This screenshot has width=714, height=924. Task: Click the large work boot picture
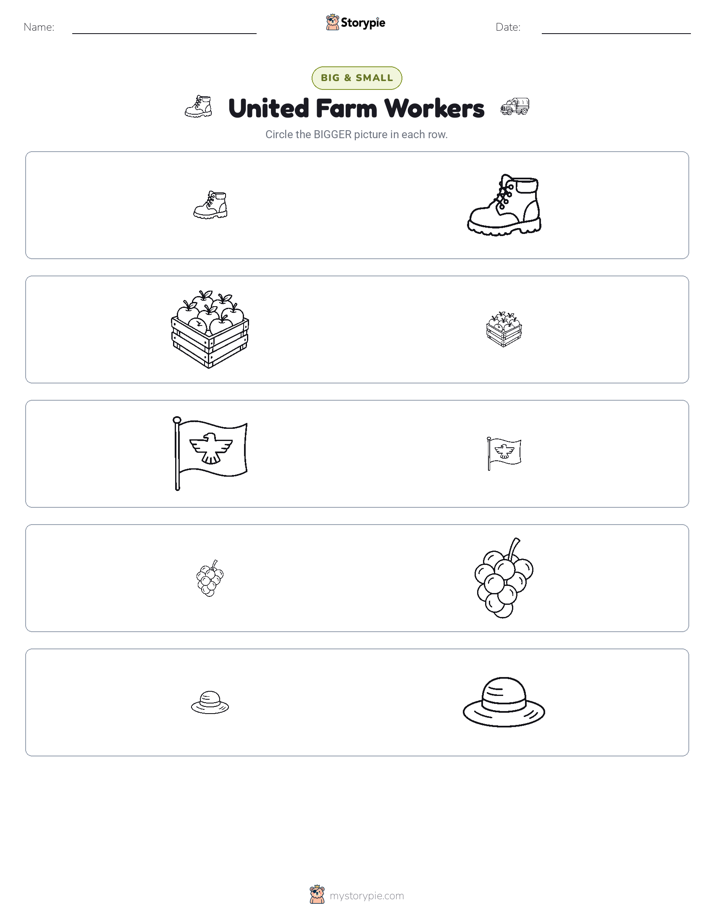pos(504,205)
